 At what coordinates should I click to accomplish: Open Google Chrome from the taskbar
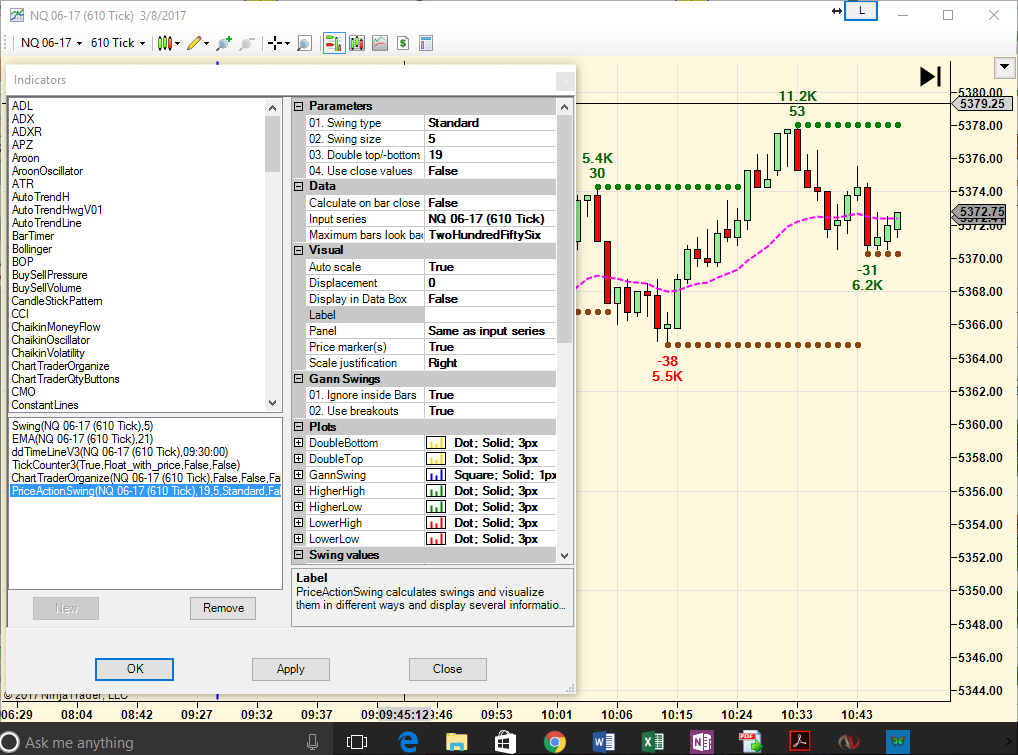pyautogui.click(x=554, y=741)
